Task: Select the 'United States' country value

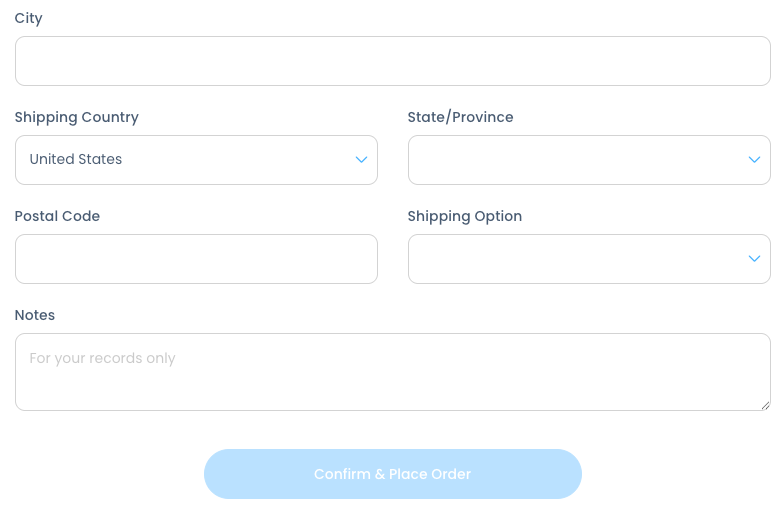Action: pyautogui.click(x=76, y=160)
